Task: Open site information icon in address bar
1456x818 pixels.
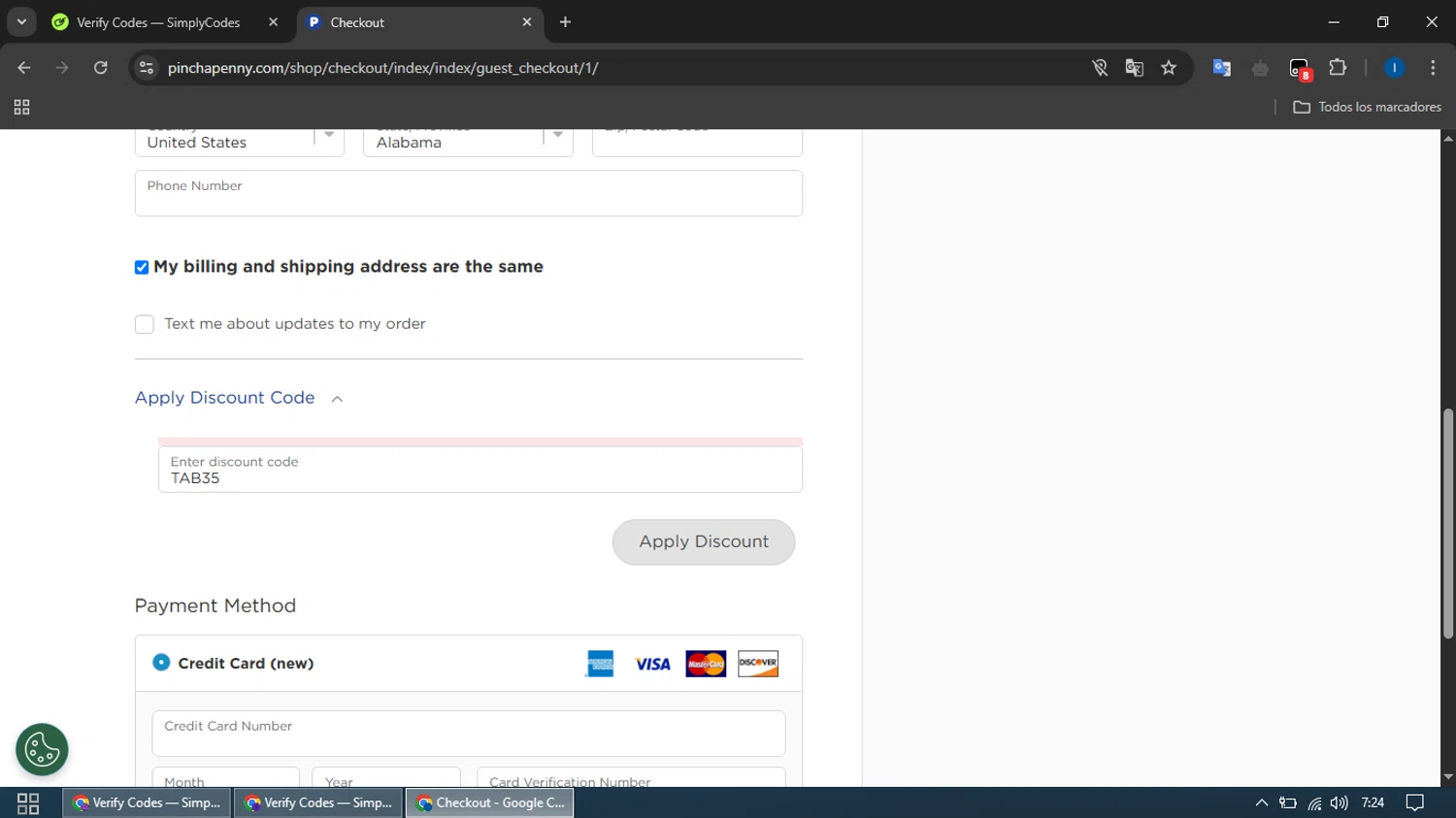Action: click(147, 68)
